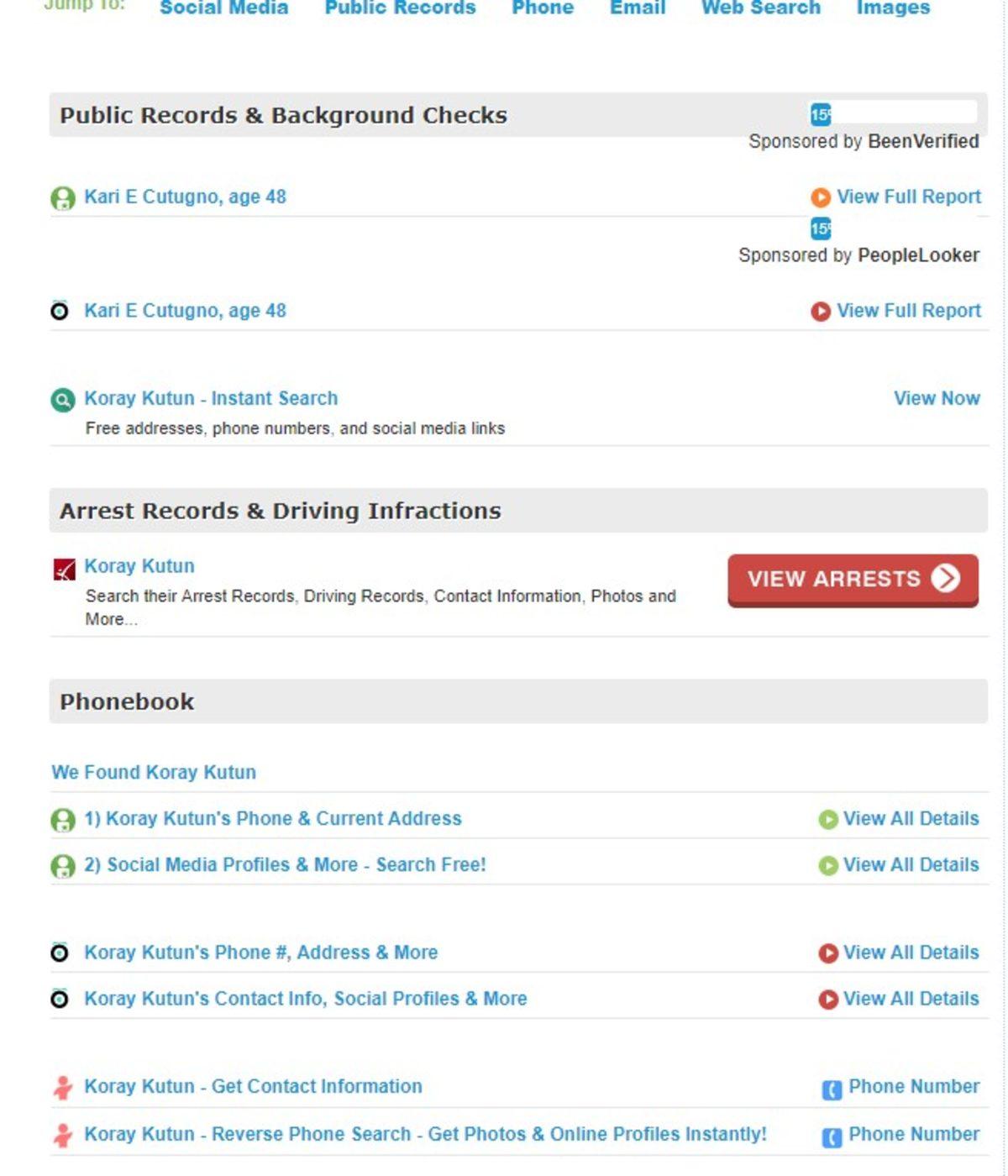The height and width of the screenshot is (1176, 1008).
Task: Click the blue phone icon beside Get Contact Information's Phone Number
Action: (x=831, y=1090)
